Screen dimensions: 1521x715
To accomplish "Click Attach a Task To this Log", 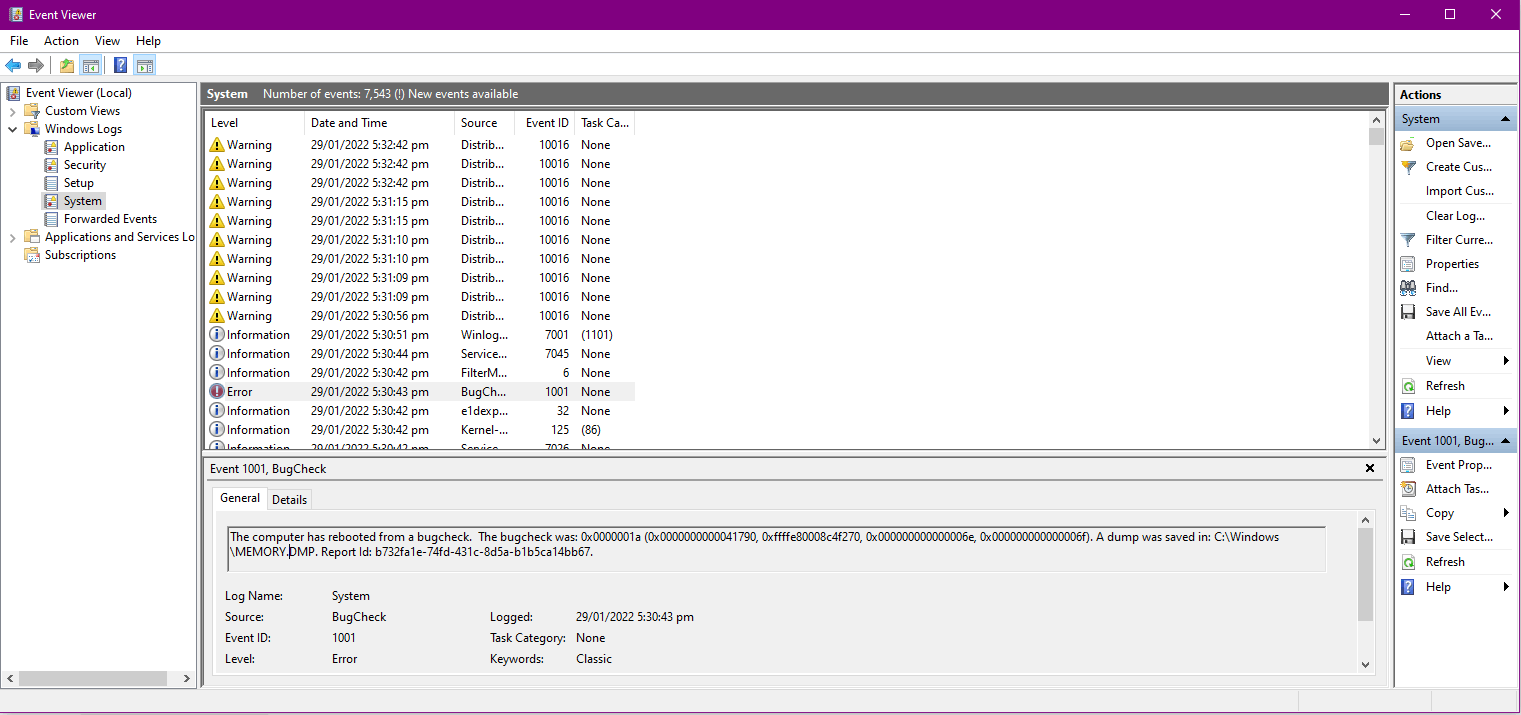I will 1458,336.
